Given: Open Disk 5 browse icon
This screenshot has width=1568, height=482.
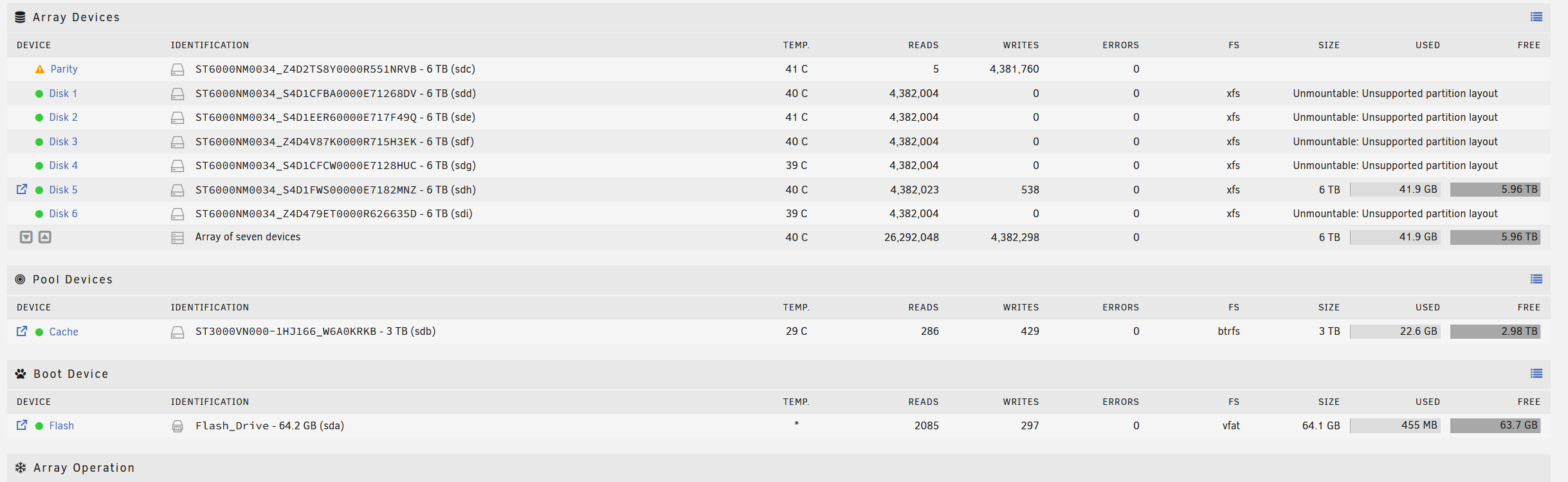Looking at the screenshot, I should [x=22, y=189].
